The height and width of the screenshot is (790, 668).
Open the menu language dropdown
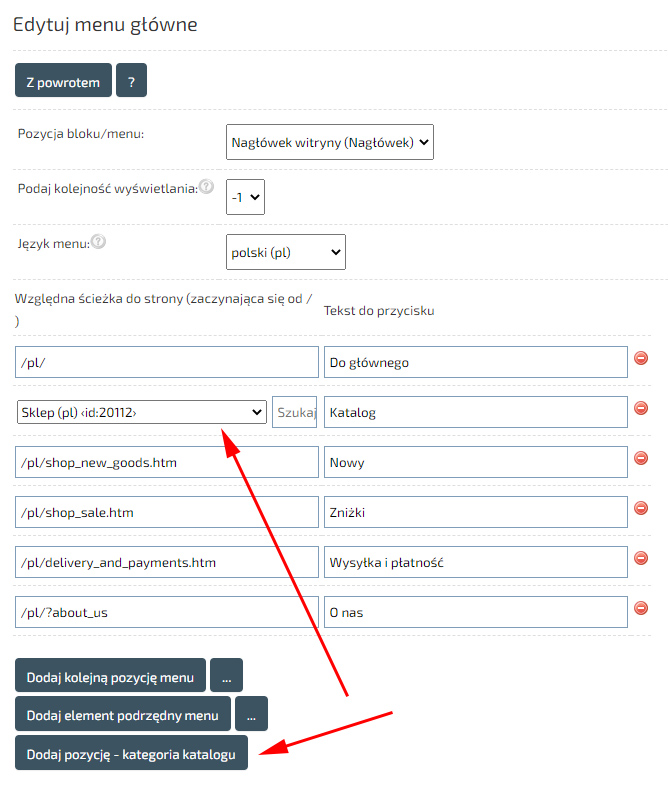(286, 252)
